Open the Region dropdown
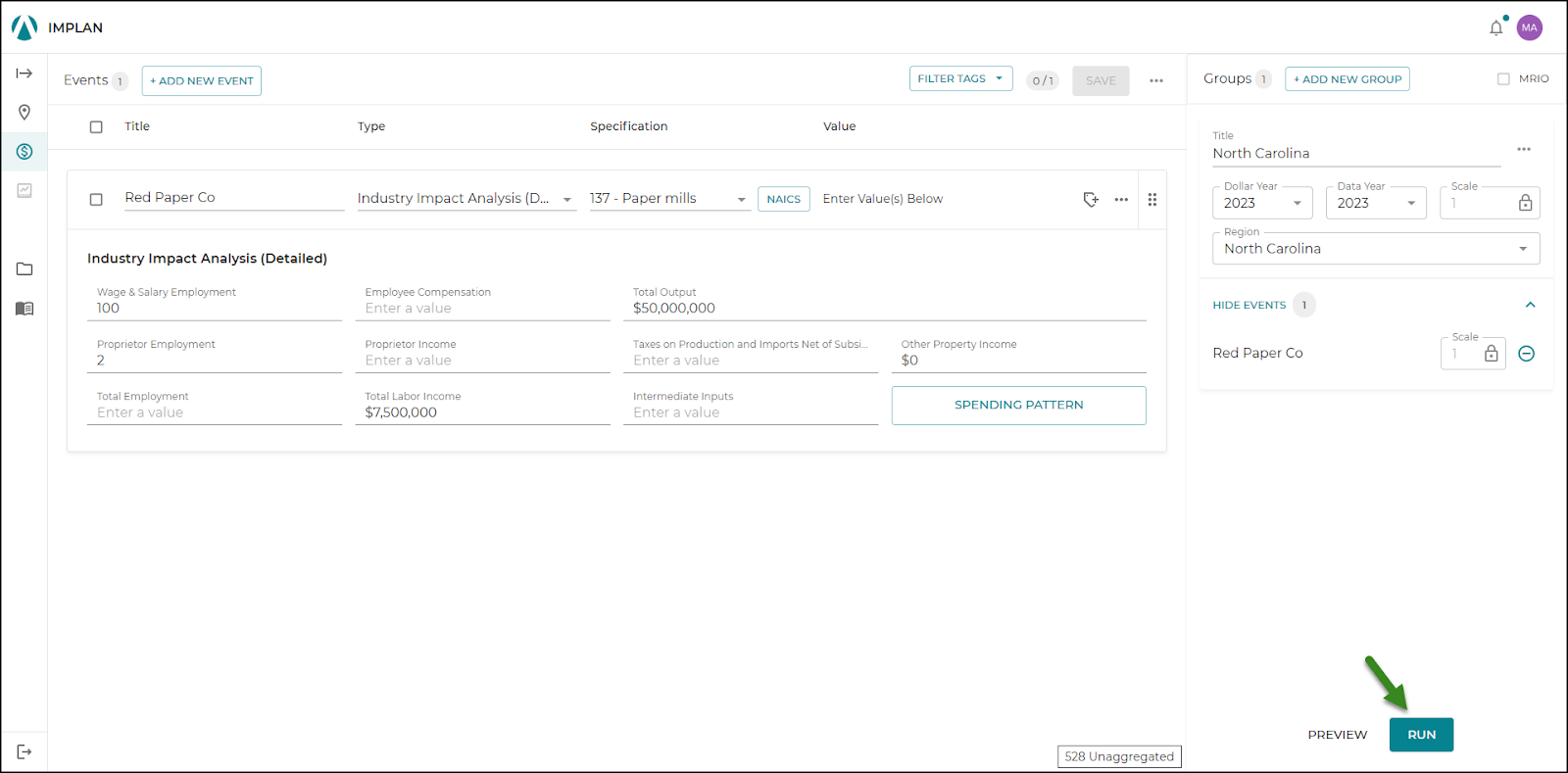Image resolution: width=1568 pixels, height=773 pixels. point(1376,249)
